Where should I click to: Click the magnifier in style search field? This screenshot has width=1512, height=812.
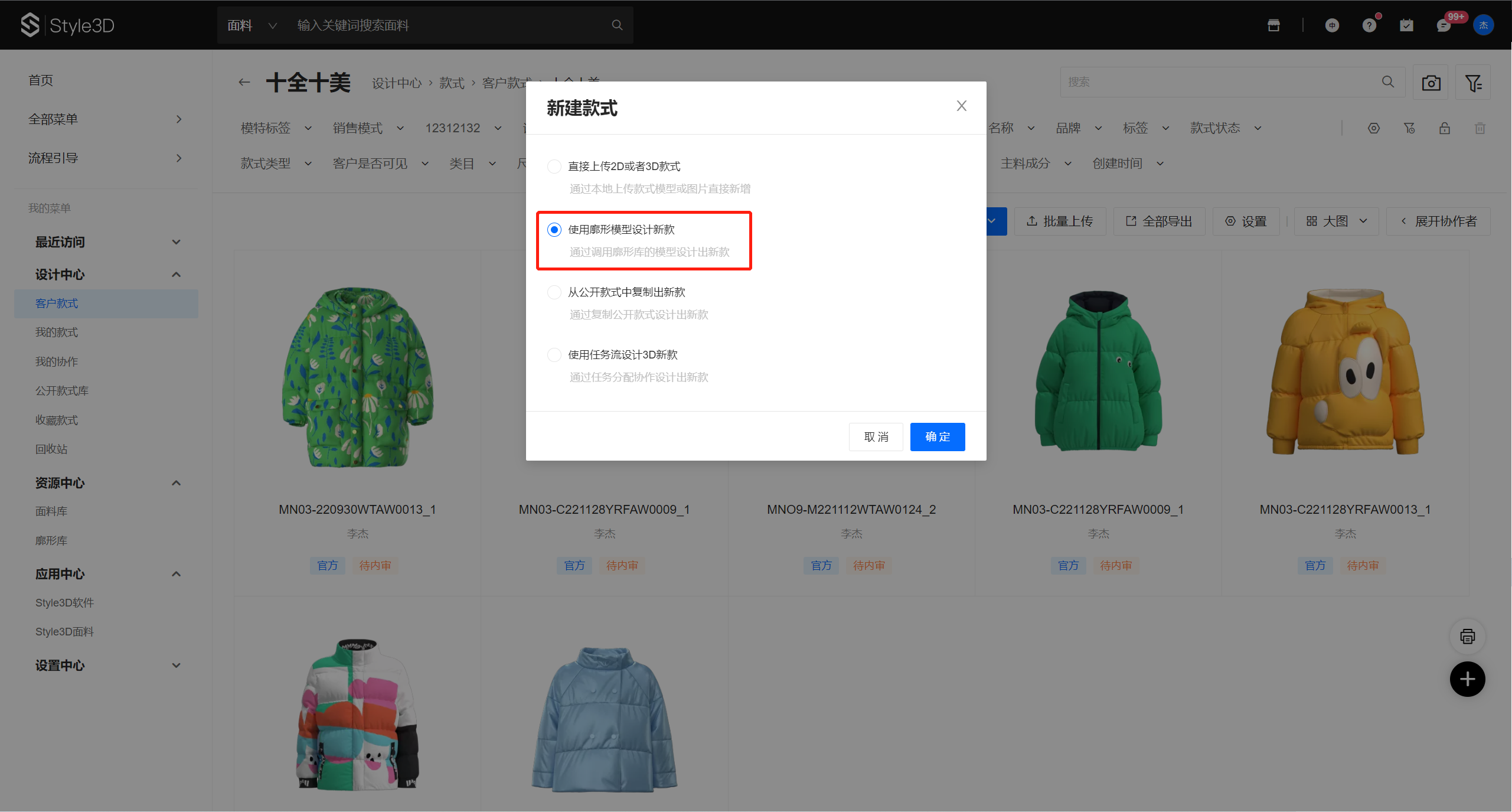point(1388,81)
